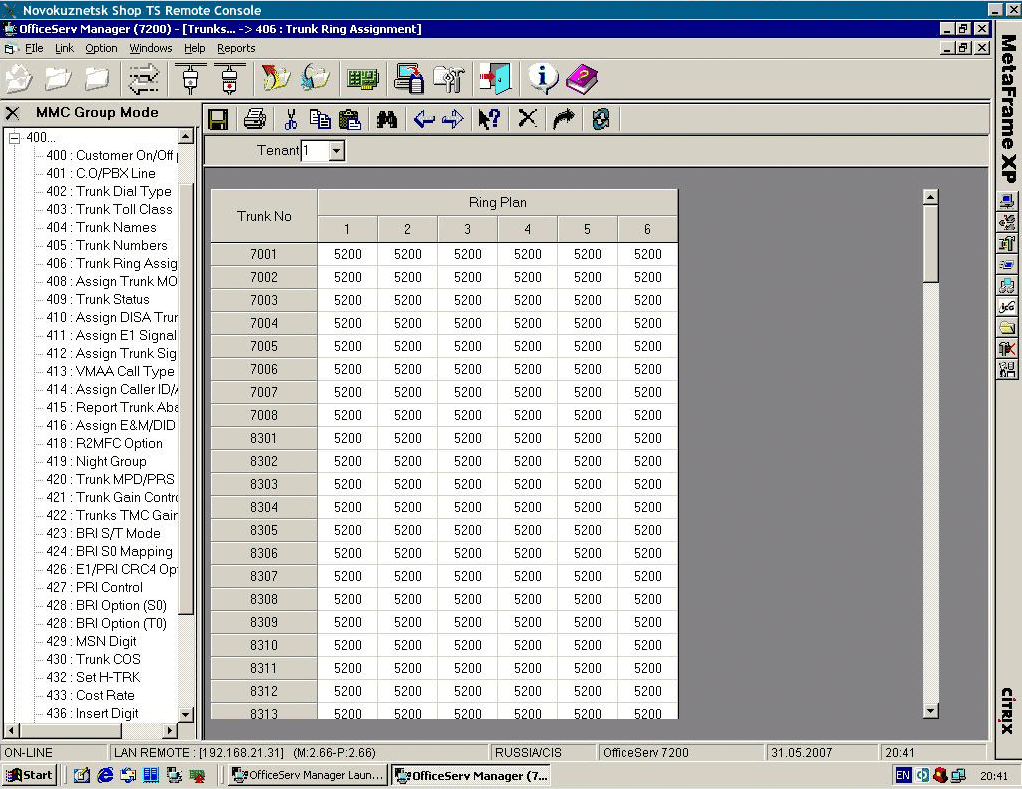Click the table's scroll up arrow
This screenshot has height=789, width=1022.
tap(931, 197)
